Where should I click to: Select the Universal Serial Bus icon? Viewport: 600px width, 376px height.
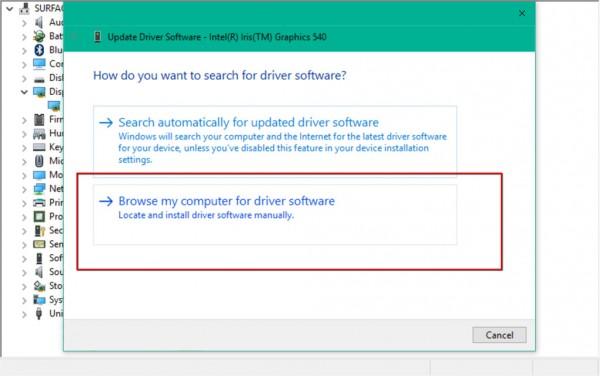pyautogui.click(x=39, y=314)
